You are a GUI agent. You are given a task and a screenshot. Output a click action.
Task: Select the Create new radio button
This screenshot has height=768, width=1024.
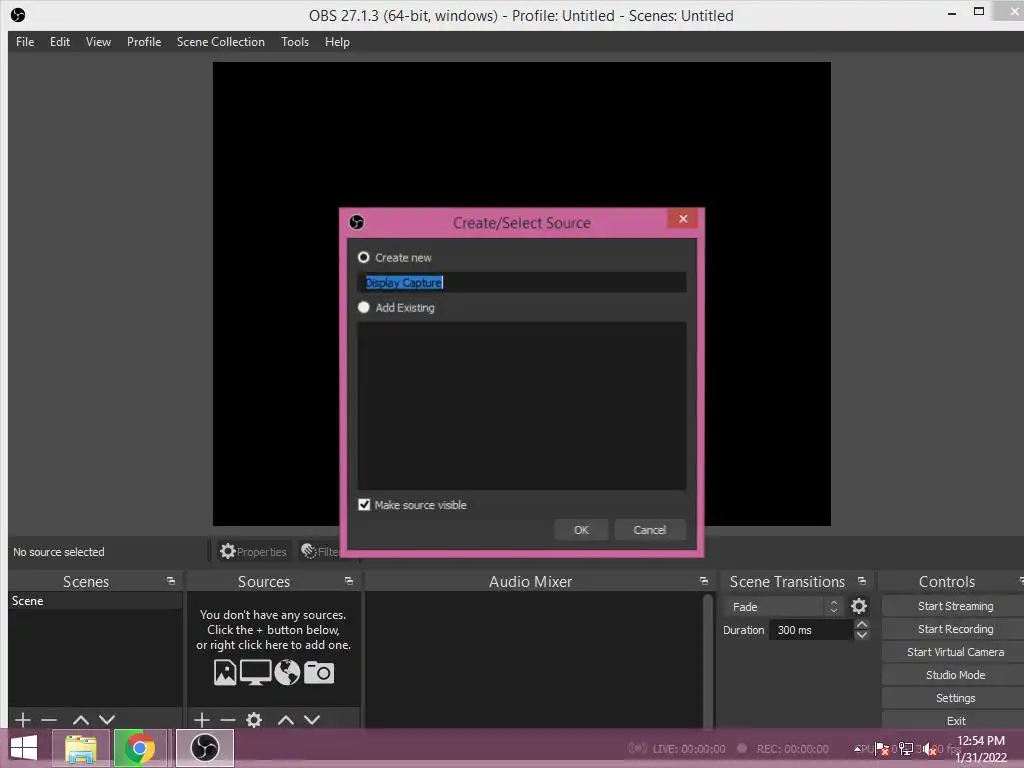point(364,257)
